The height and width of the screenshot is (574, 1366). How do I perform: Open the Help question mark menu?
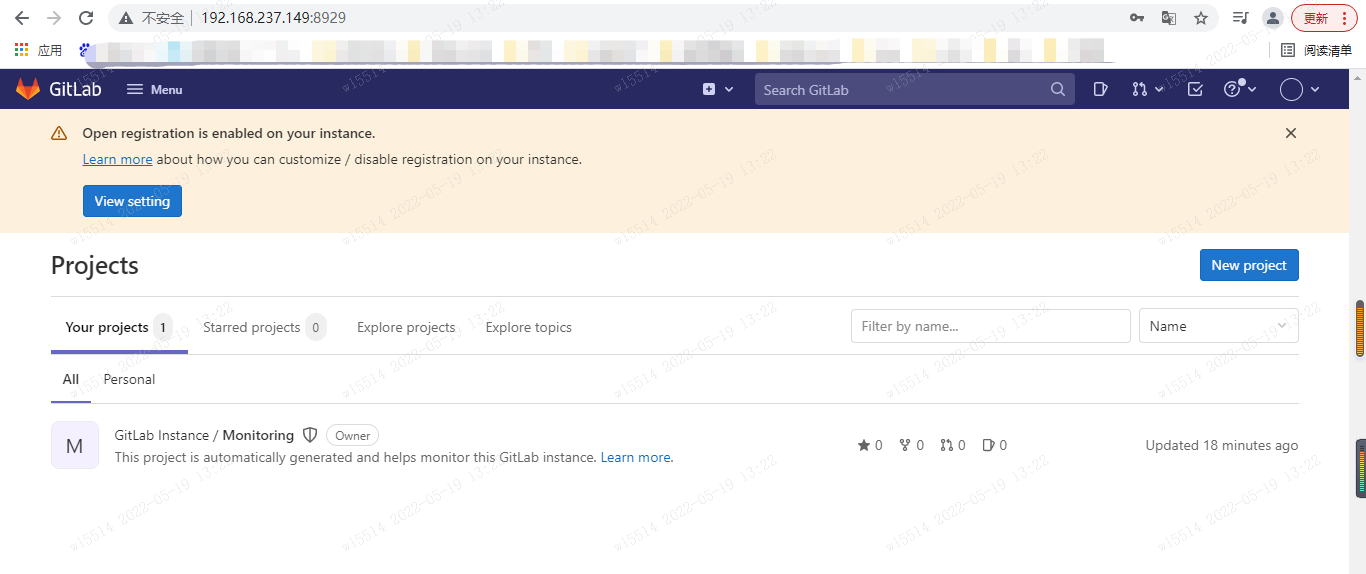click(1240, 89)
